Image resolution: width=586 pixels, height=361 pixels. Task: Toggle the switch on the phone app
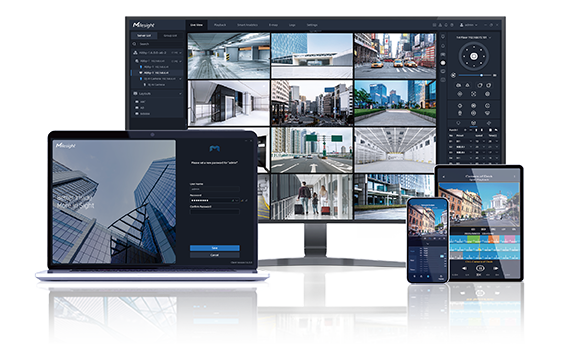click(442, 256)
